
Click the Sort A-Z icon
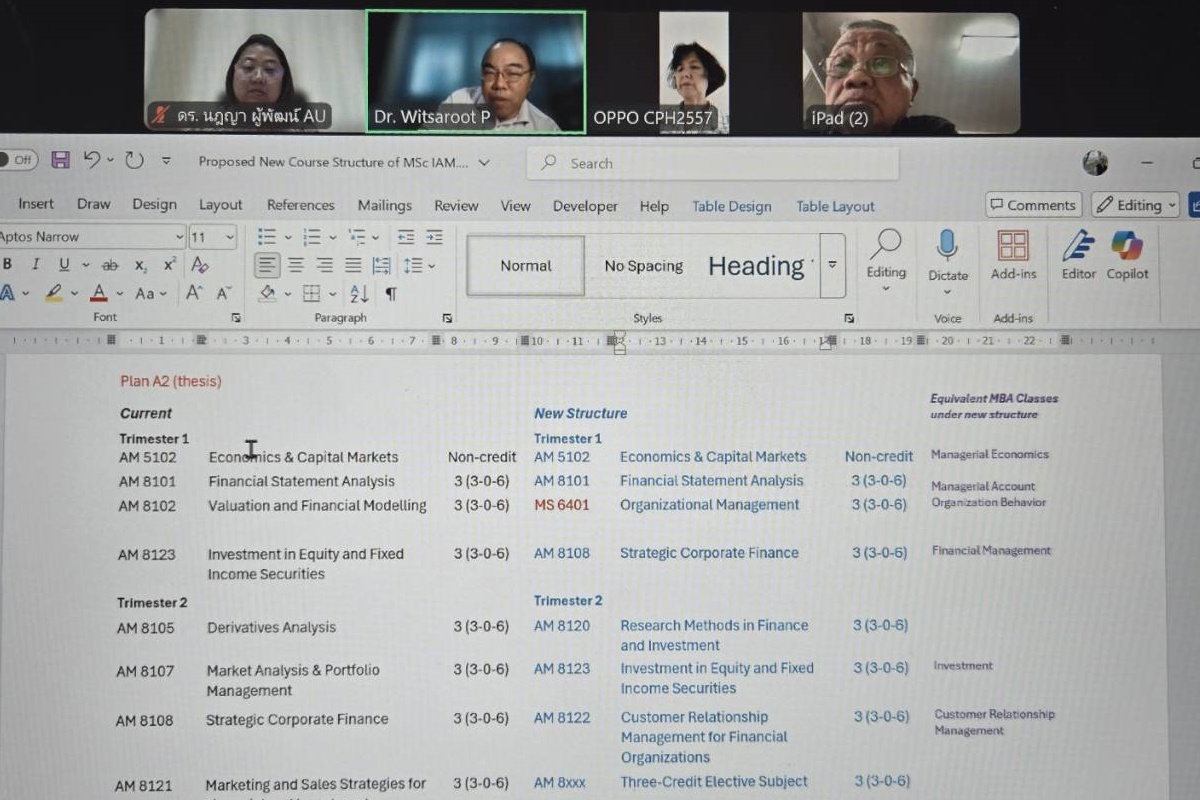point(359,294)
